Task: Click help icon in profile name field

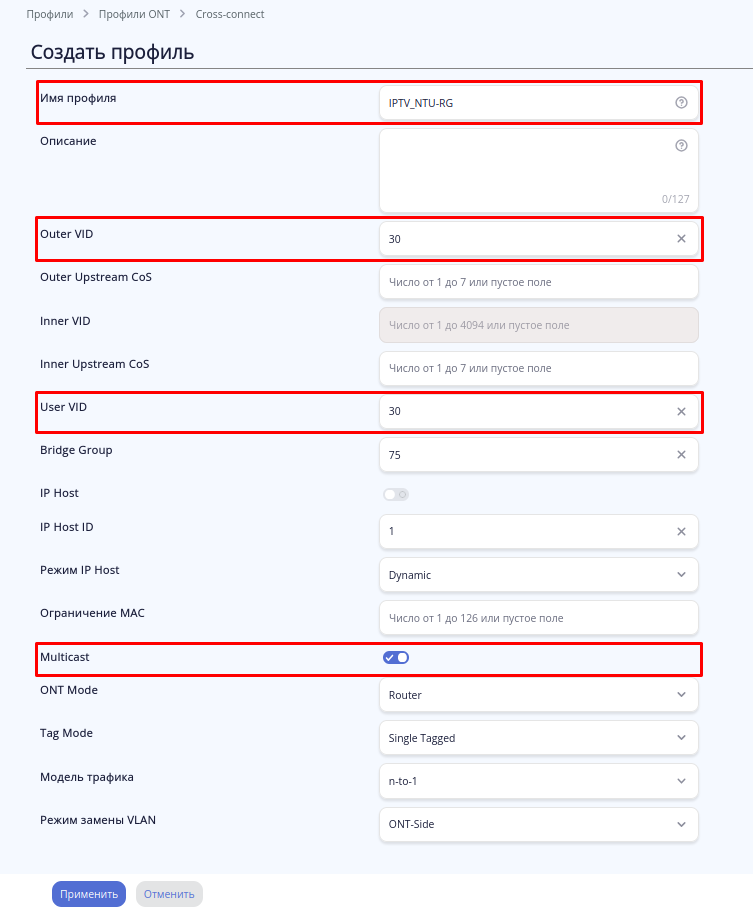Action: [681, 102]
